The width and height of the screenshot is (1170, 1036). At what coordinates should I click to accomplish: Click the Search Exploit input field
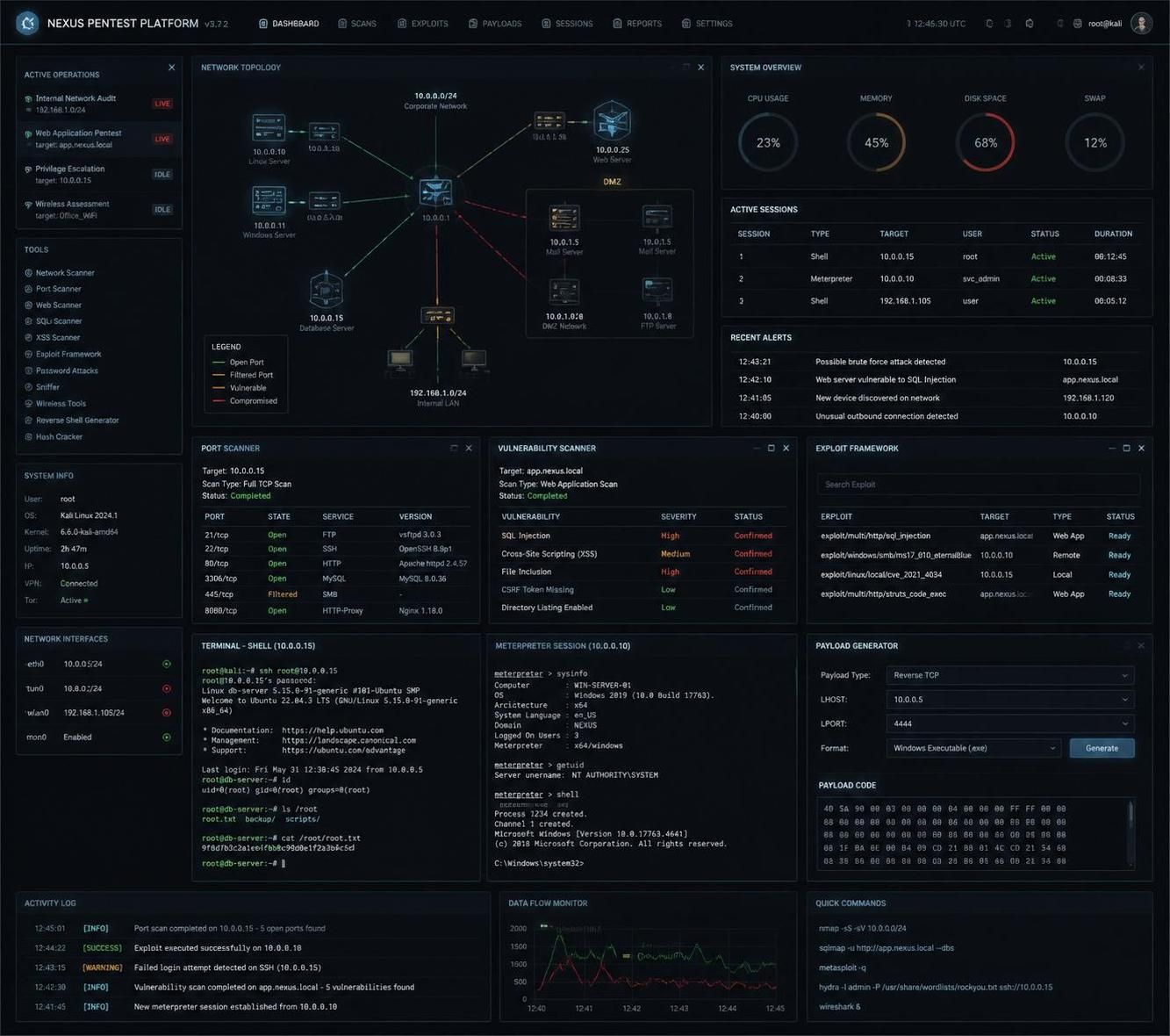pyautogui.click(x=979, y=485)
